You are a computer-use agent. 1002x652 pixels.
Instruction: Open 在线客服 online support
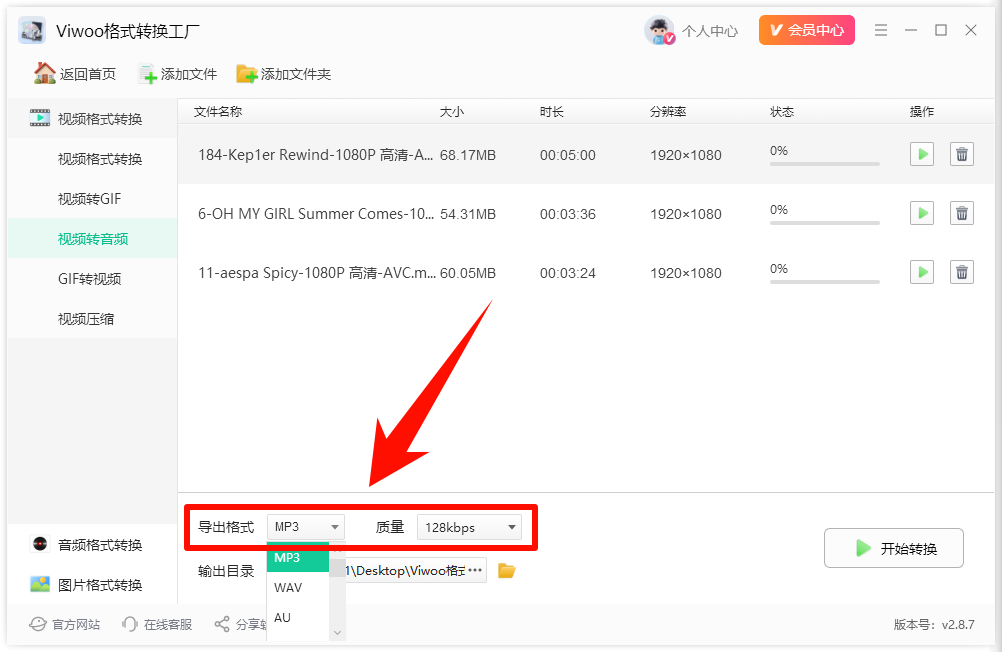(157, 625)
